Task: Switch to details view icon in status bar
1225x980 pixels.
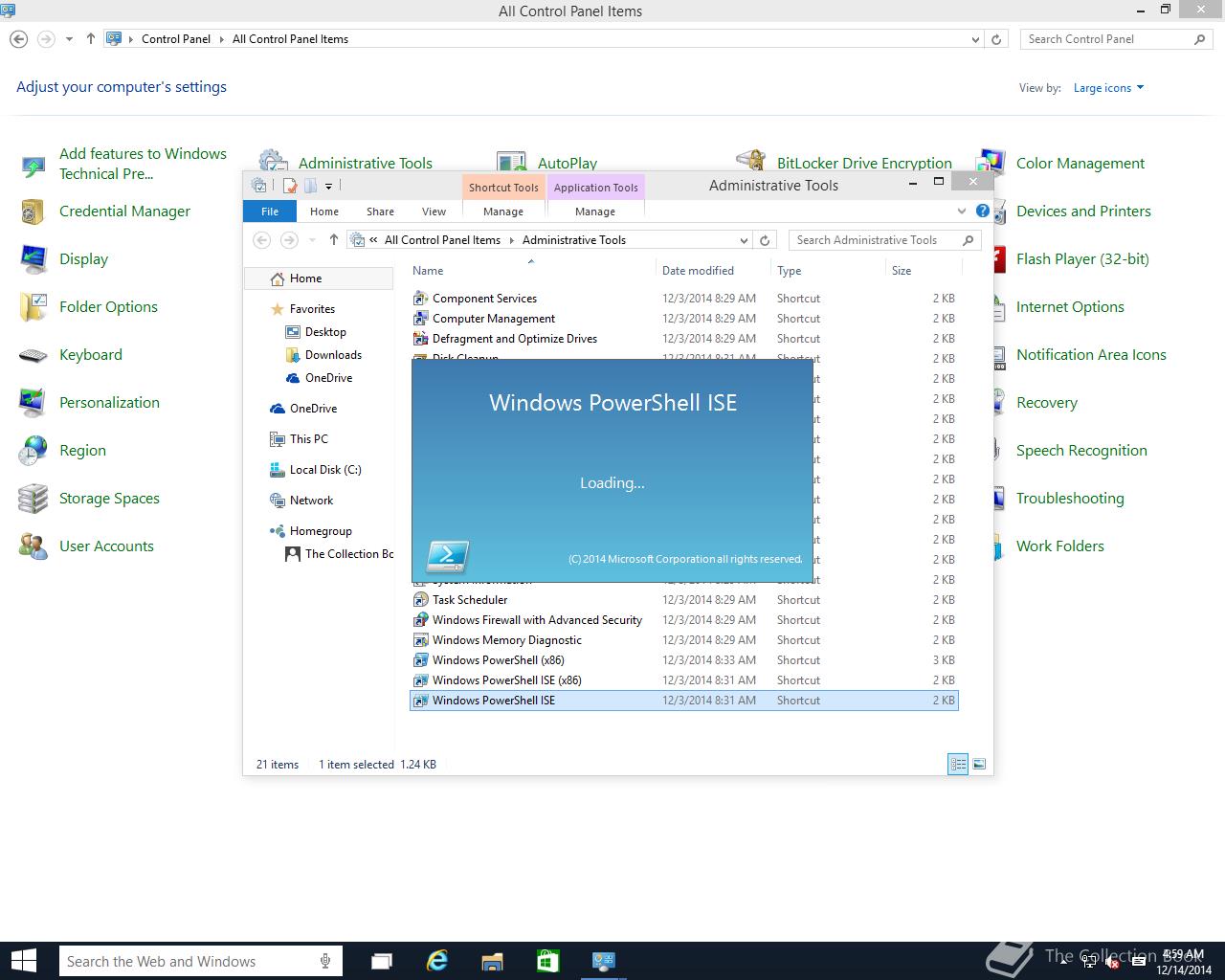Action: (958, 764)
